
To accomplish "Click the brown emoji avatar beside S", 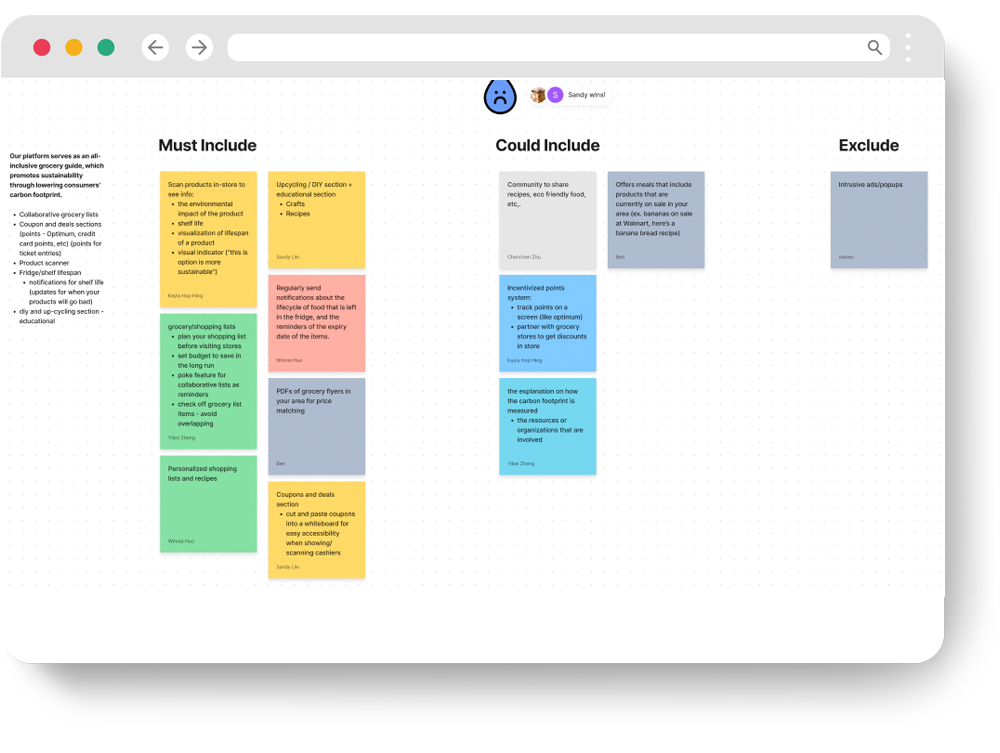I will coord(538,95).
